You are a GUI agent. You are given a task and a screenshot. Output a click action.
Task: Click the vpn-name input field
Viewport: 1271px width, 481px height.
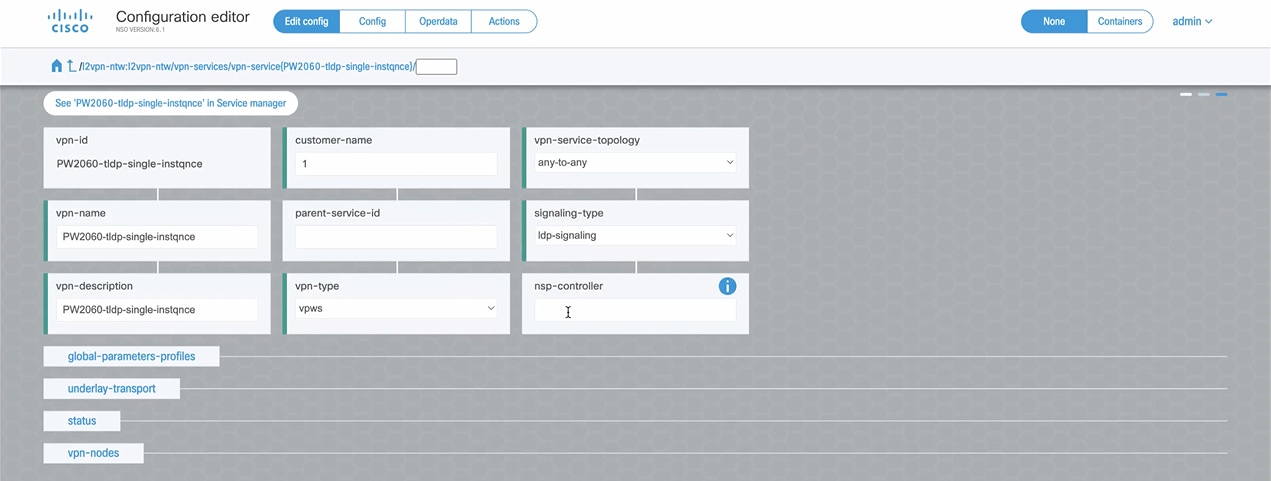tap(157, 237)
